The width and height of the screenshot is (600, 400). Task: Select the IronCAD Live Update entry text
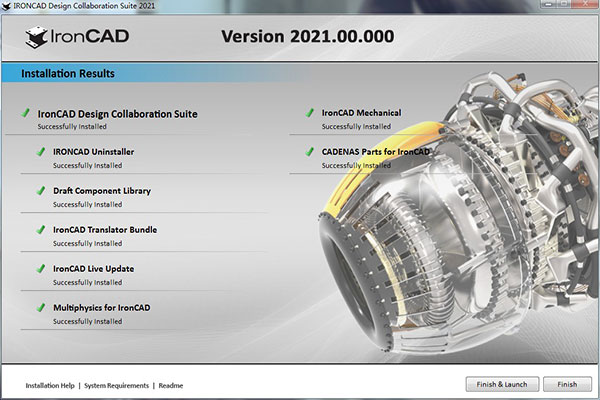click(x=93, y=269)
